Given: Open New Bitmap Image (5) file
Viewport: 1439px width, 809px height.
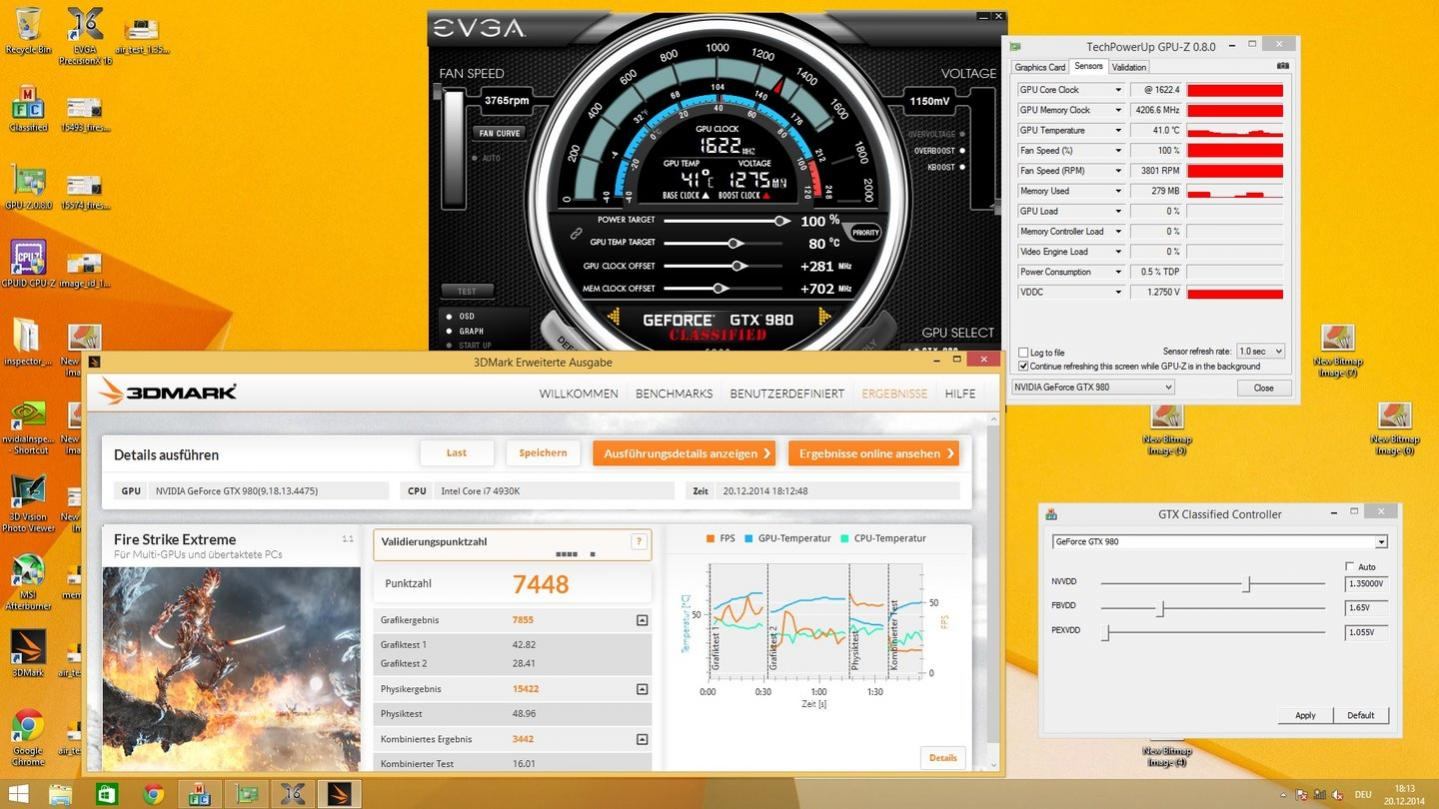Looking at the screenshot, I should (x=1167, y=429).
